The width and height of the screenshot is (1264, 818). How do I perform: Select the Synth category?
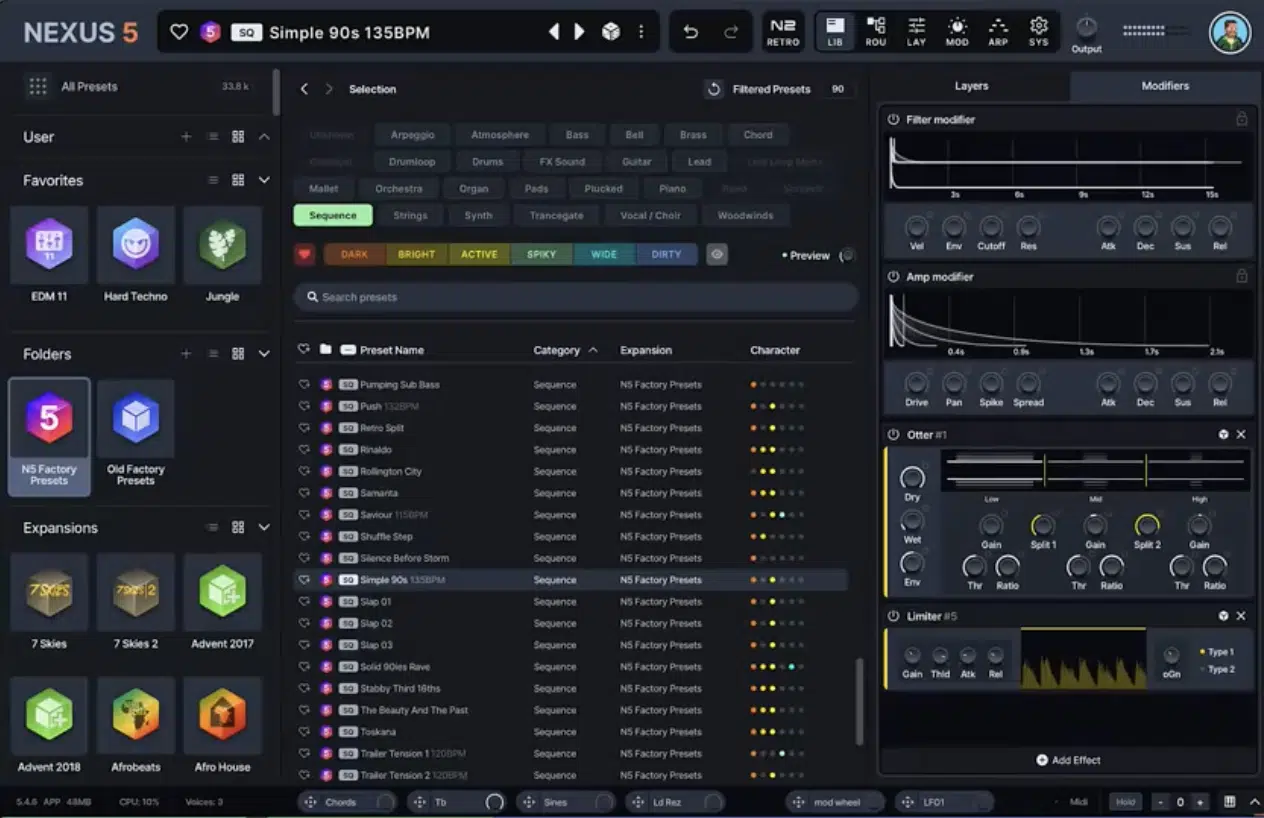point(478,215)
